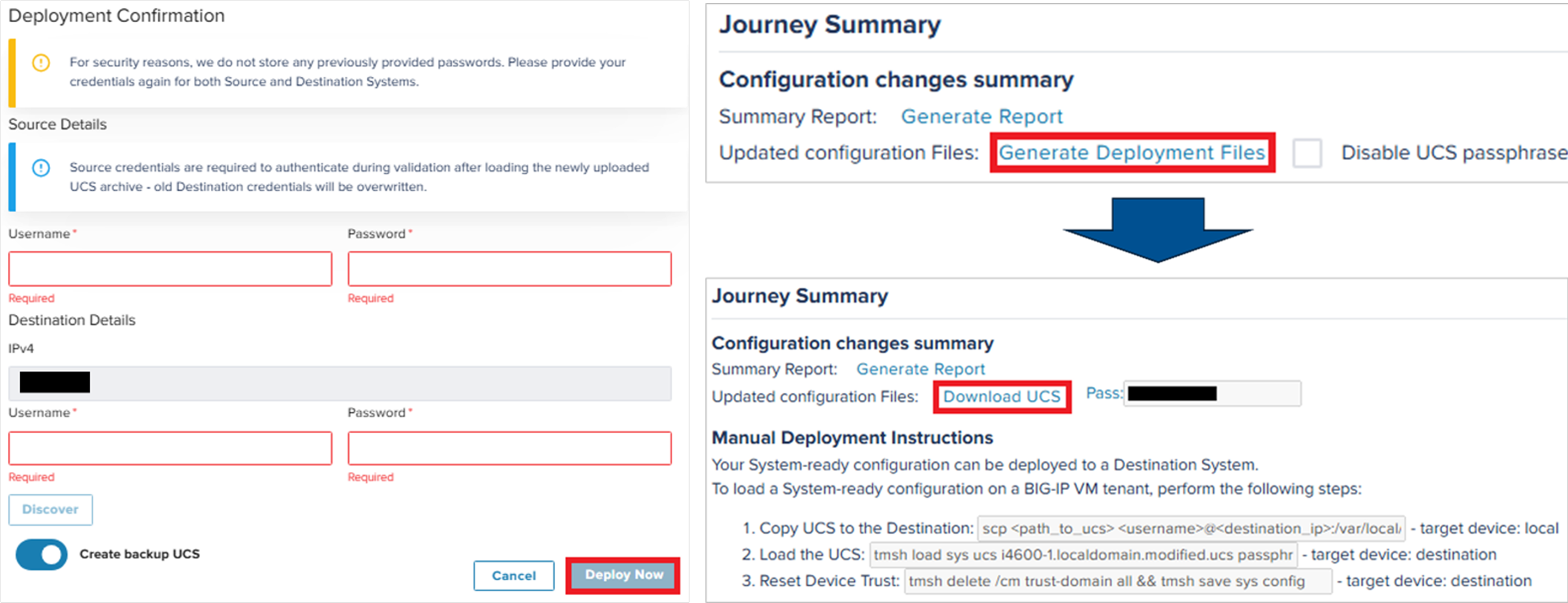Click the blue source credentials info icon

pyautogui.click(x=41, y=167)
